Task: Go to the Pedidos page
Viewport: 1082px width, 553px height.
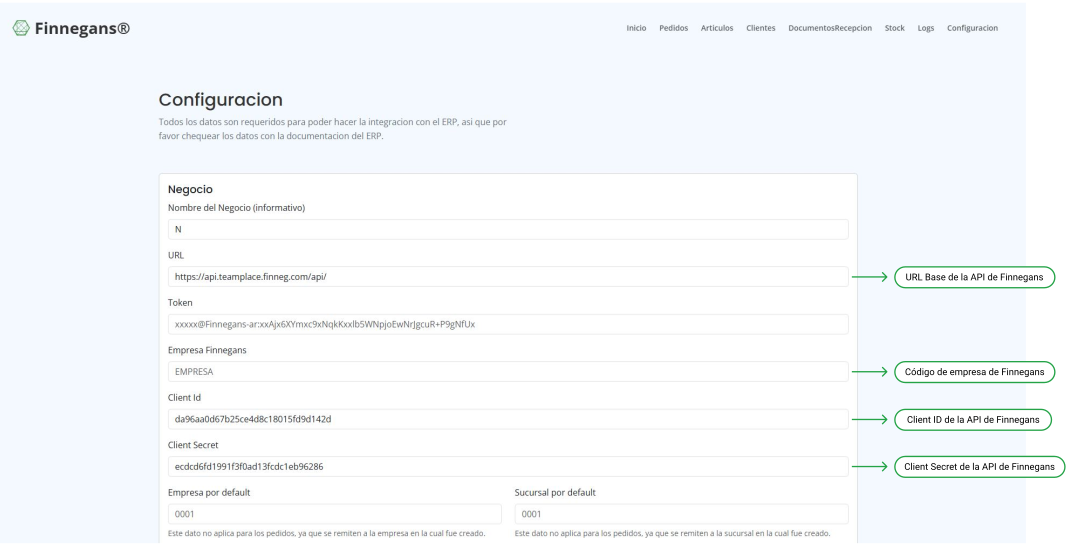Action: click(x=674, y=27)
